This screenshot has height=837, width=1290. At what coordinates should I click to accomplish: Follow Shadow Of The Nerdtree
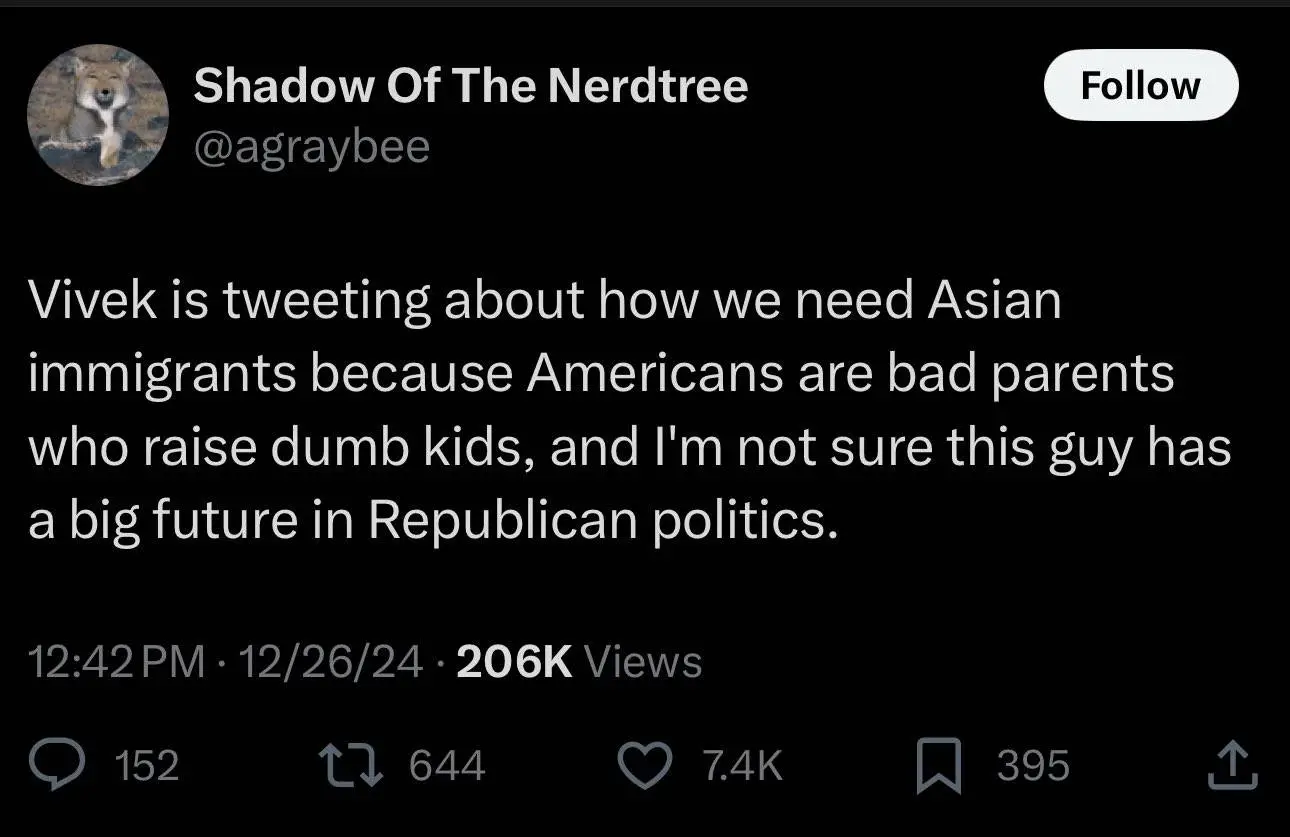[x=1140, y=86]
